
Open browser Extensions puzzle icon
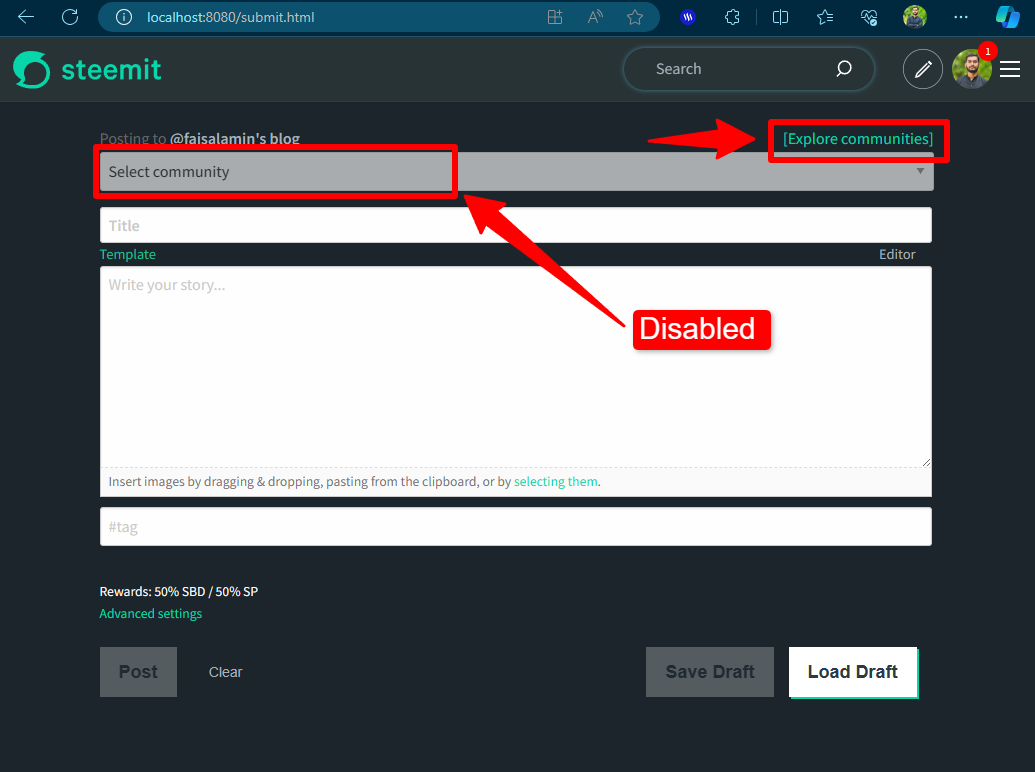pyautogui.click(x=732, y=17)
